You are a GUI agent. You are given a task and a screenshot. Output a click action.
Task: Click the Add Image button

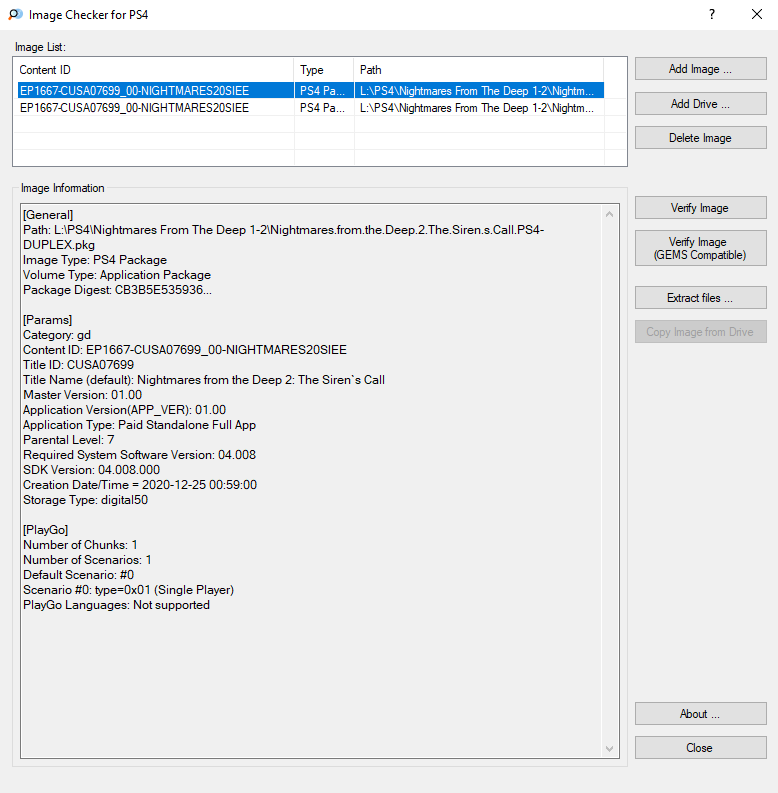(x=701, y=69)
